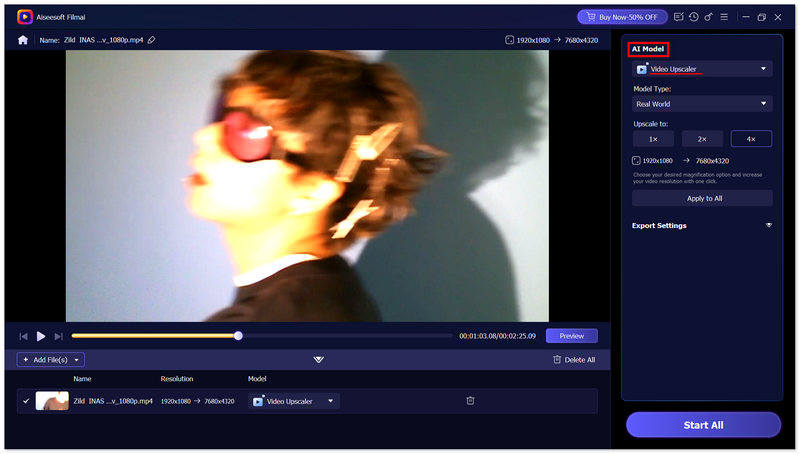Click the Start All button
This screenshot has width=800, height=454.
pyautogui.click(x=703, y=425)
